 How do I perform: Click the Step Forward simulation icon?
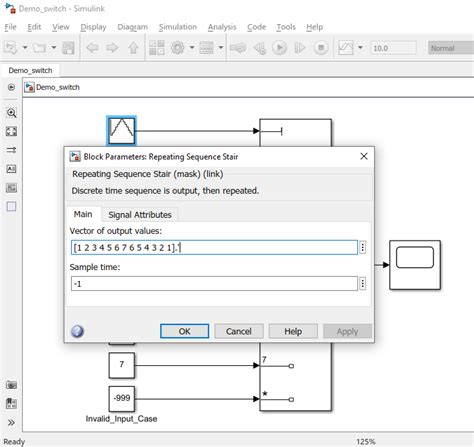coord(300,48)
